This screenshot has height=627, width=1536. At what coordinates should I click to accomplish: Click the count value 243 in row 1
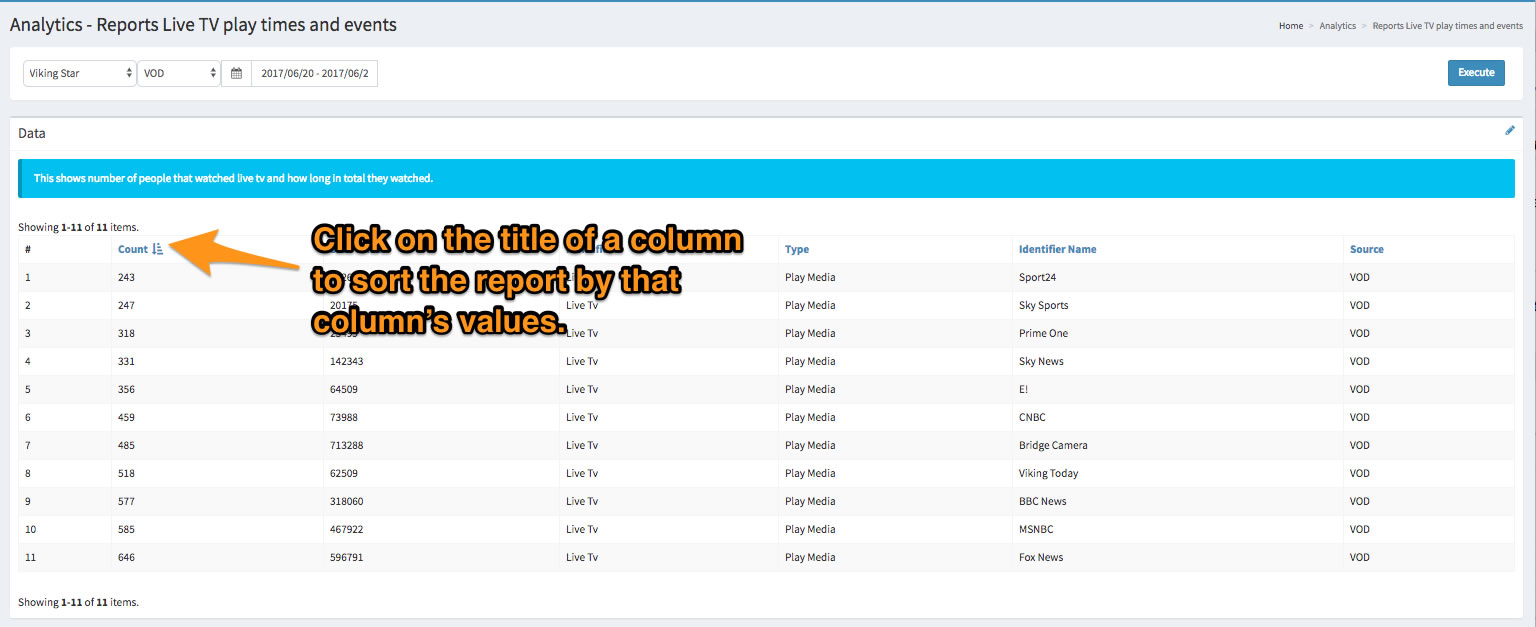pos(126,277)
